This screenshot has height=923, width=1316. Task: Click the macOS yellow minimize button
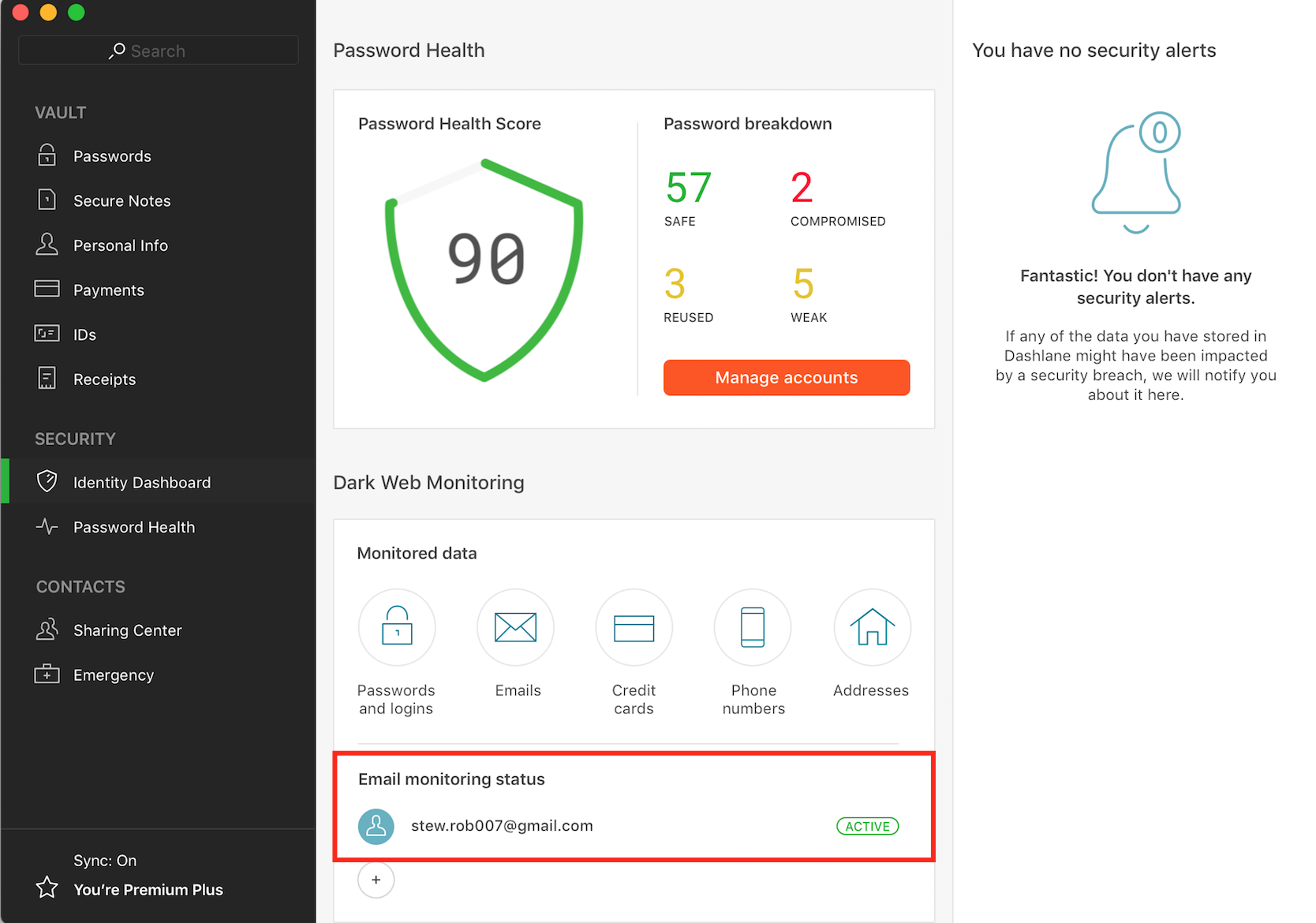coord(48,12)
